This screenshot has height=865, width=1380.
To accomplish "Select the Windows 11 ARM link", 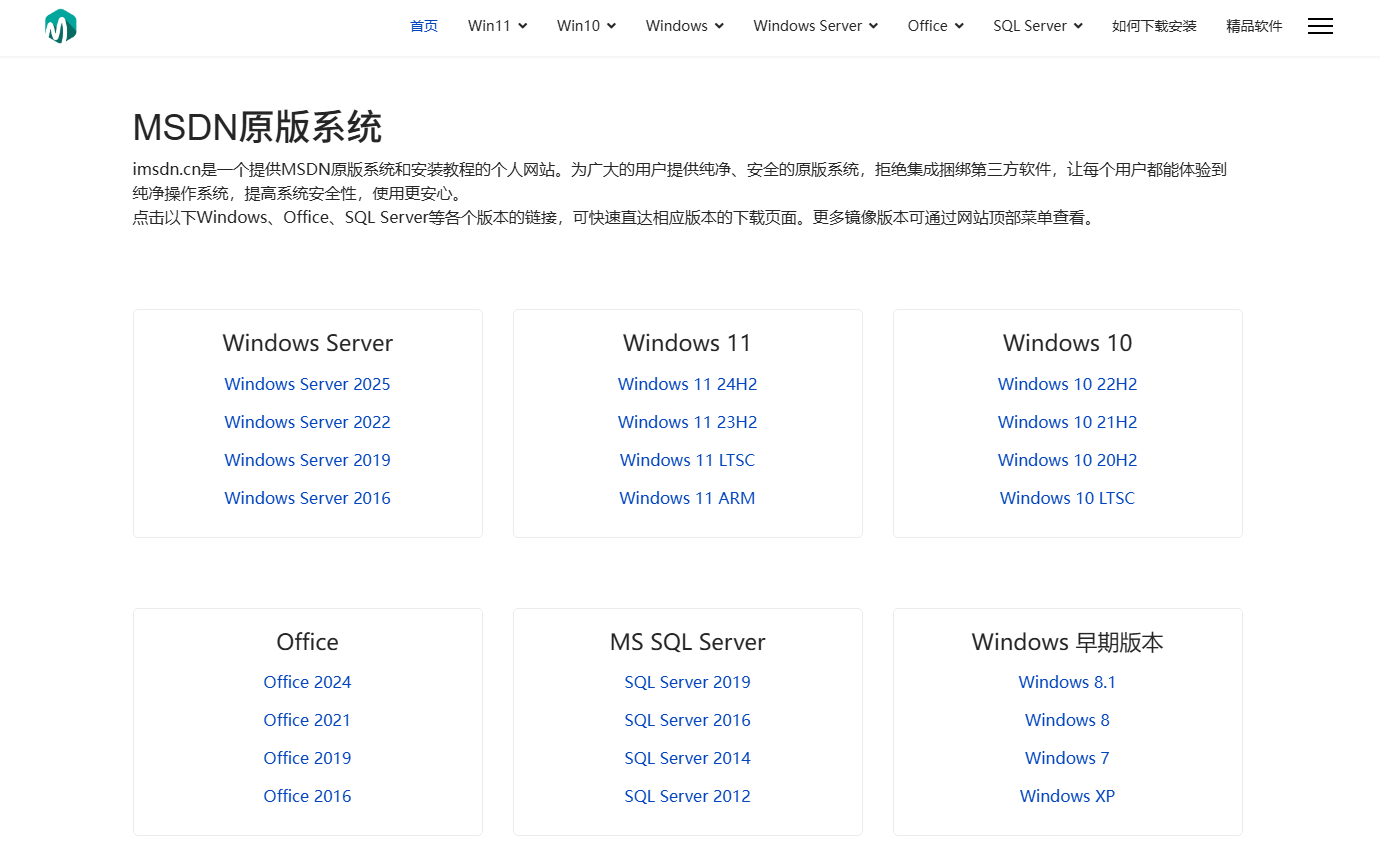I will click(687, 498).
